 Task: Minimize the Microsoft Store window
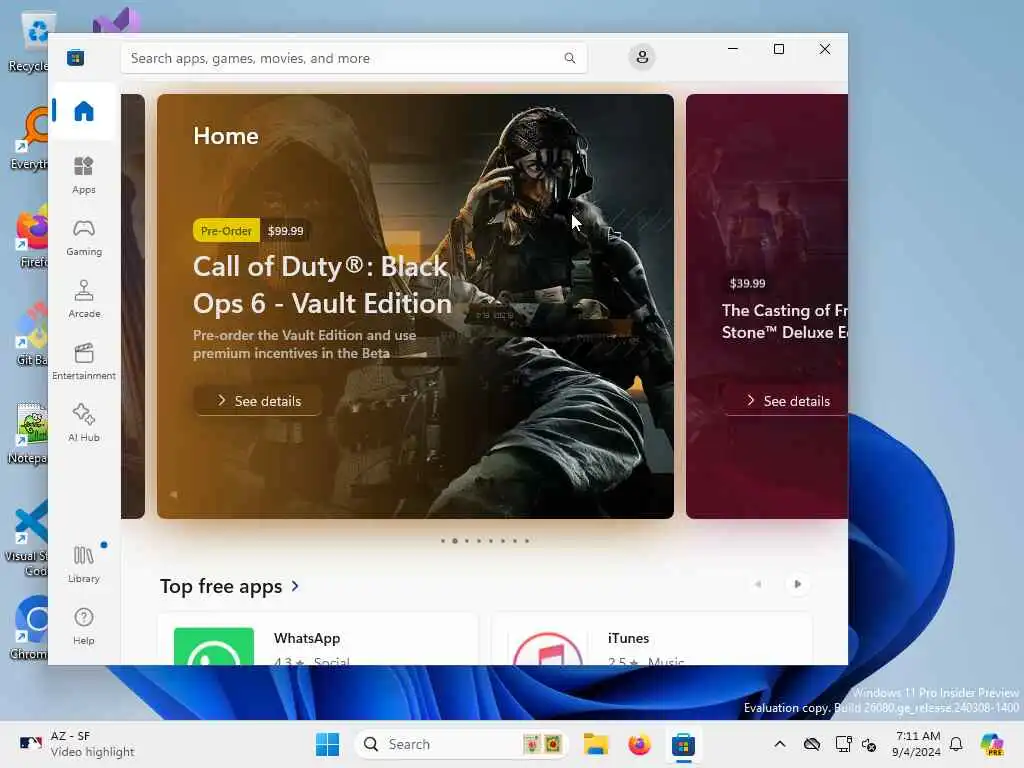pyautogui.click(x=733, y=49)
